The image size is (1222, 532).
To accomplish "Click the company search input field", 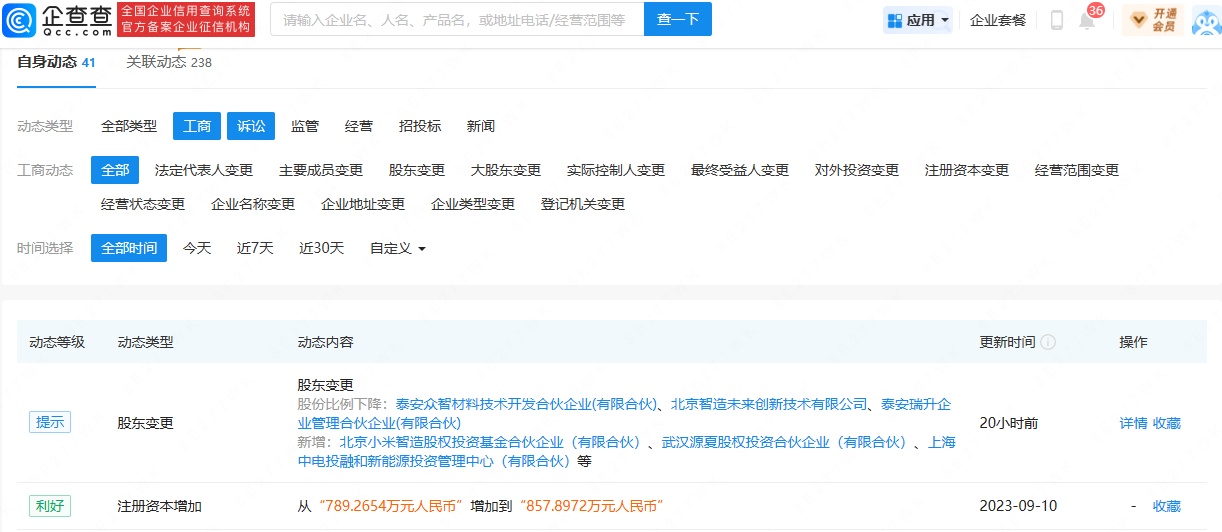I will [x=457, y=19].
